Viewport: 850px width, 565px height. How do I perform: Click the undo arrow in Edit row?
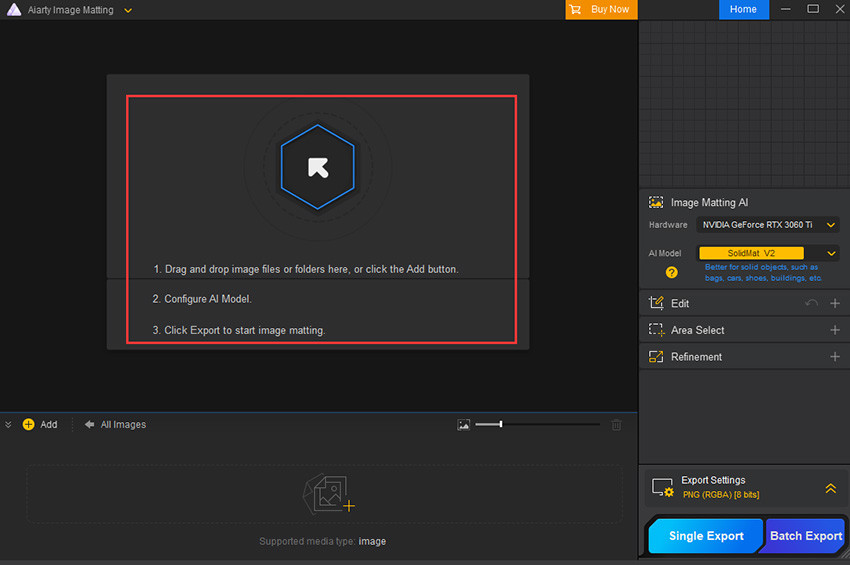coord(812,303)
